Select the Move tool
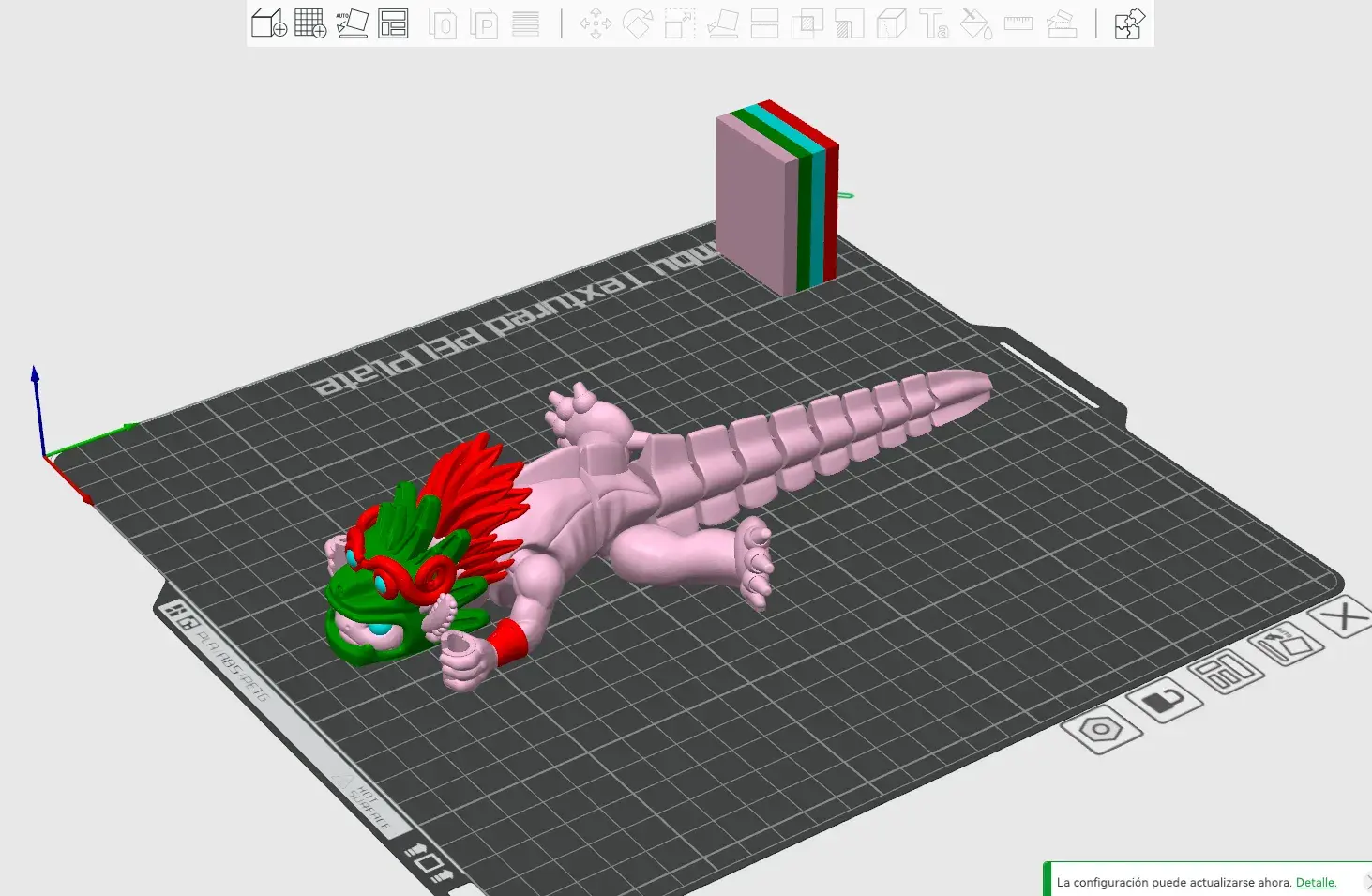1372x896 pixels. click(596, 23)
